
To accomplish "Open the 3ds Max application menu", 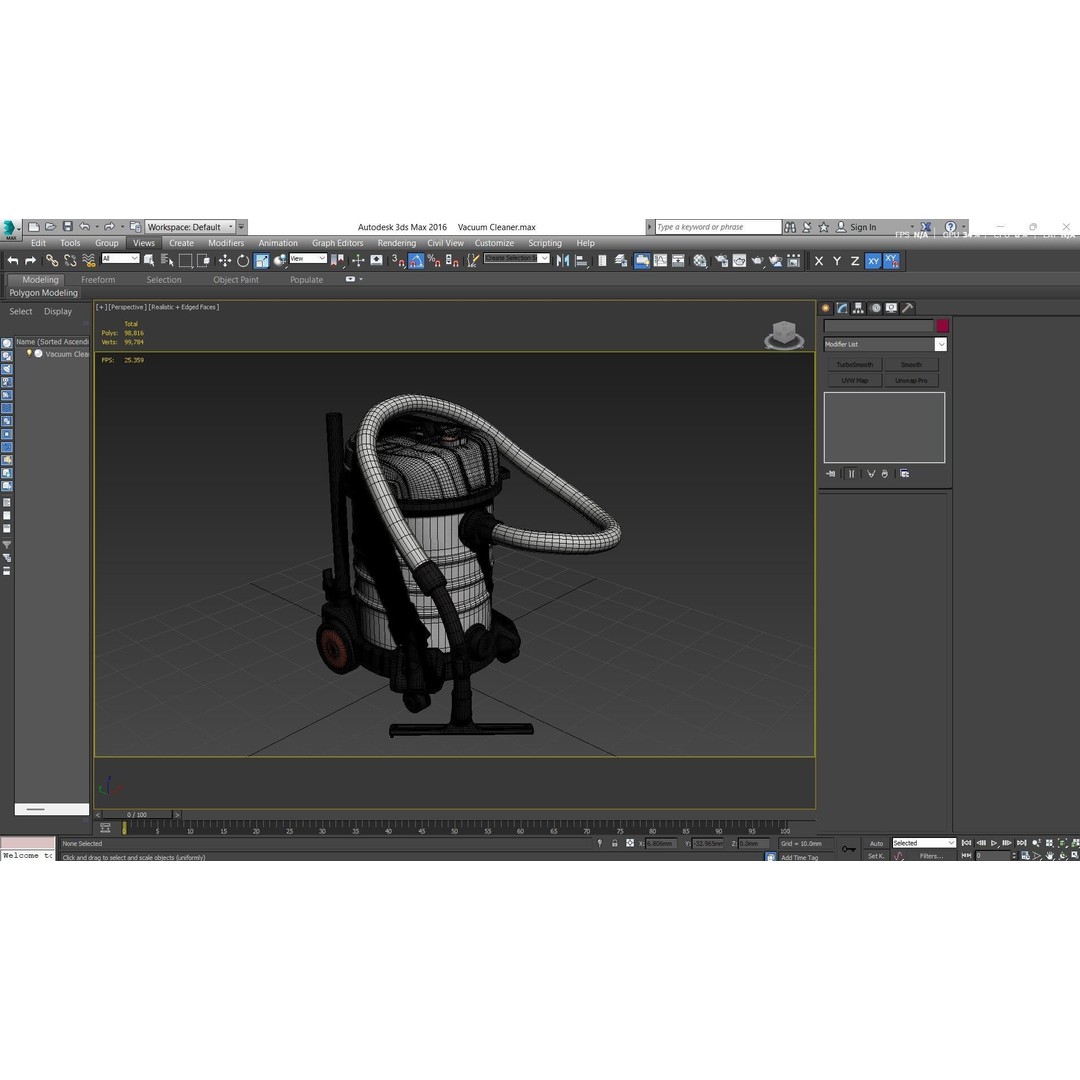I will point(10,229).
